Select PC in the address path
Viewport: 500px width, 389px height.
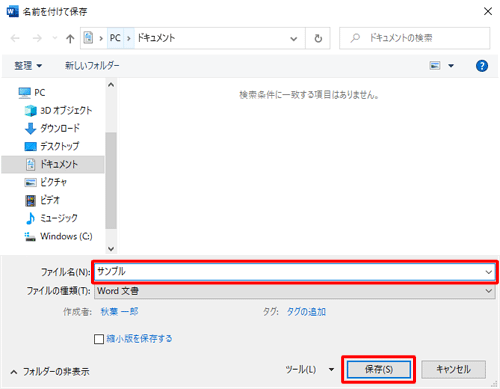(x=115, y=38)
